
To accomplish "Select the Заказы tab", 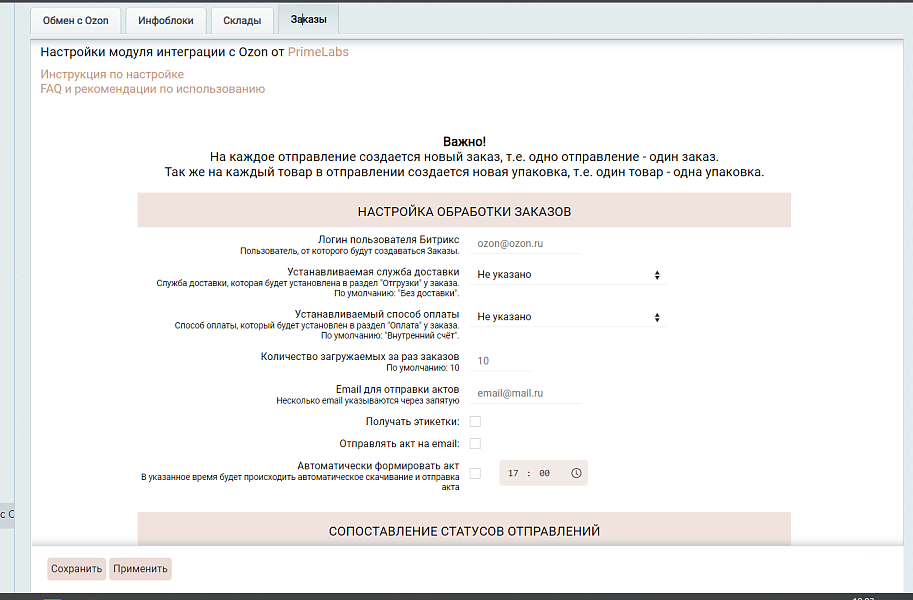I will click(x=308, y=19).
